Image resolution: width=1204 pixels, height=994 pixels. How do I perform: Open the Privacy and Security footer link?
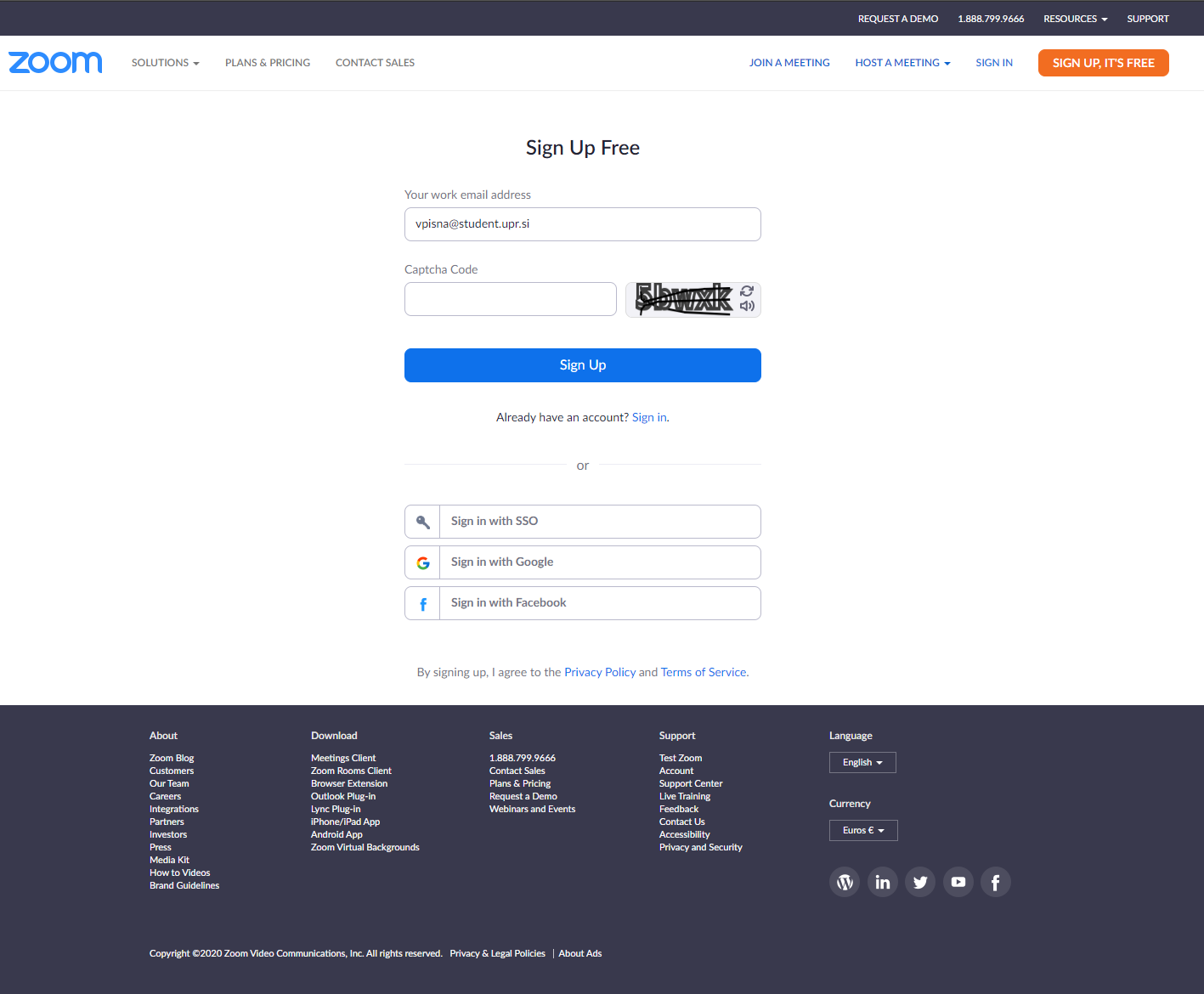pos(701,847)
